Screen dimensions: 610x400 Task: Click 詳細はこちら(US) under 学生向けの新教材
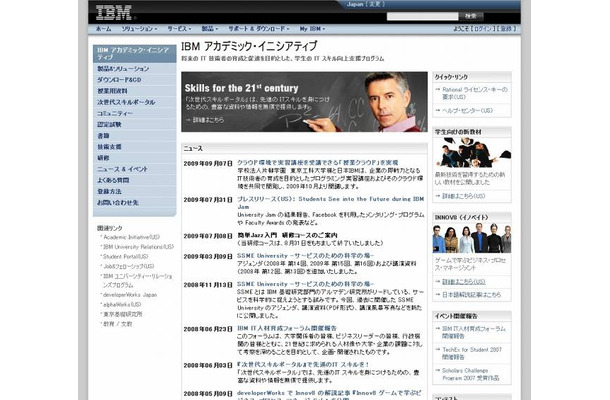click(x=464, y=196)
